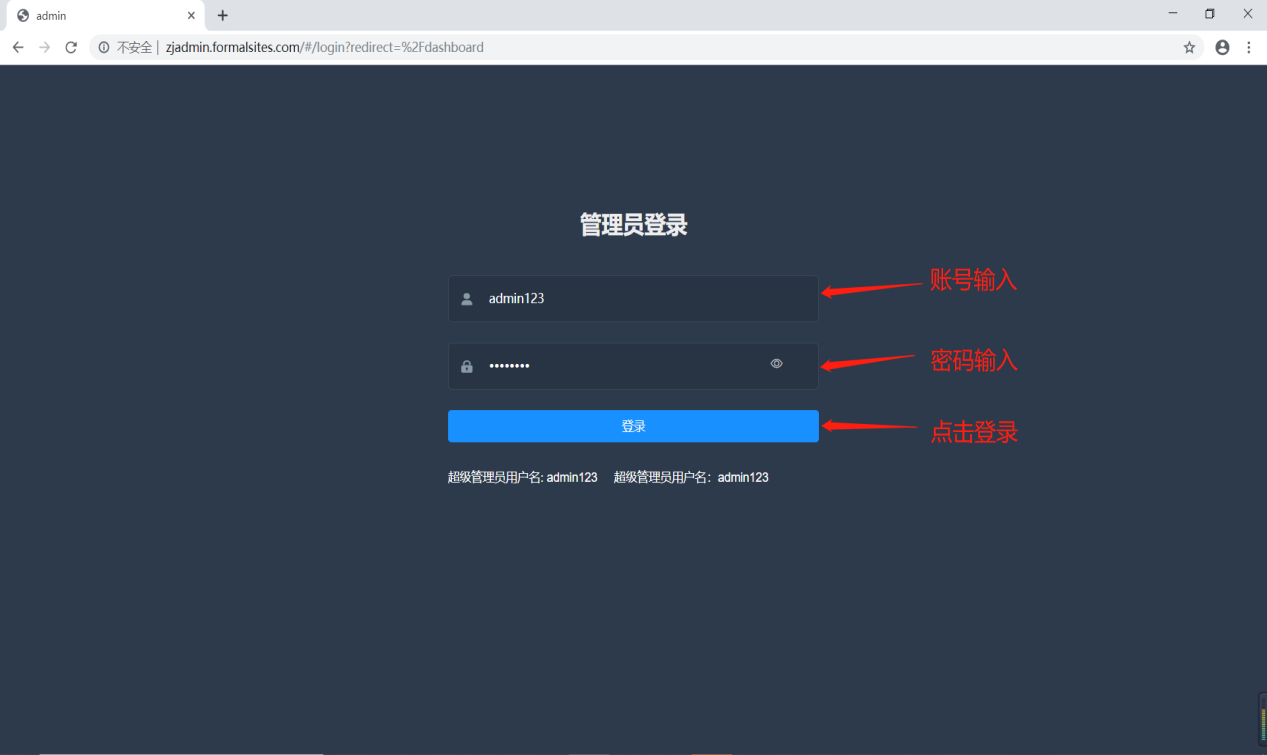The width and height of the screenshot is (1267, 755).
Task: Focus the password input field
Action: click(620, 366)
